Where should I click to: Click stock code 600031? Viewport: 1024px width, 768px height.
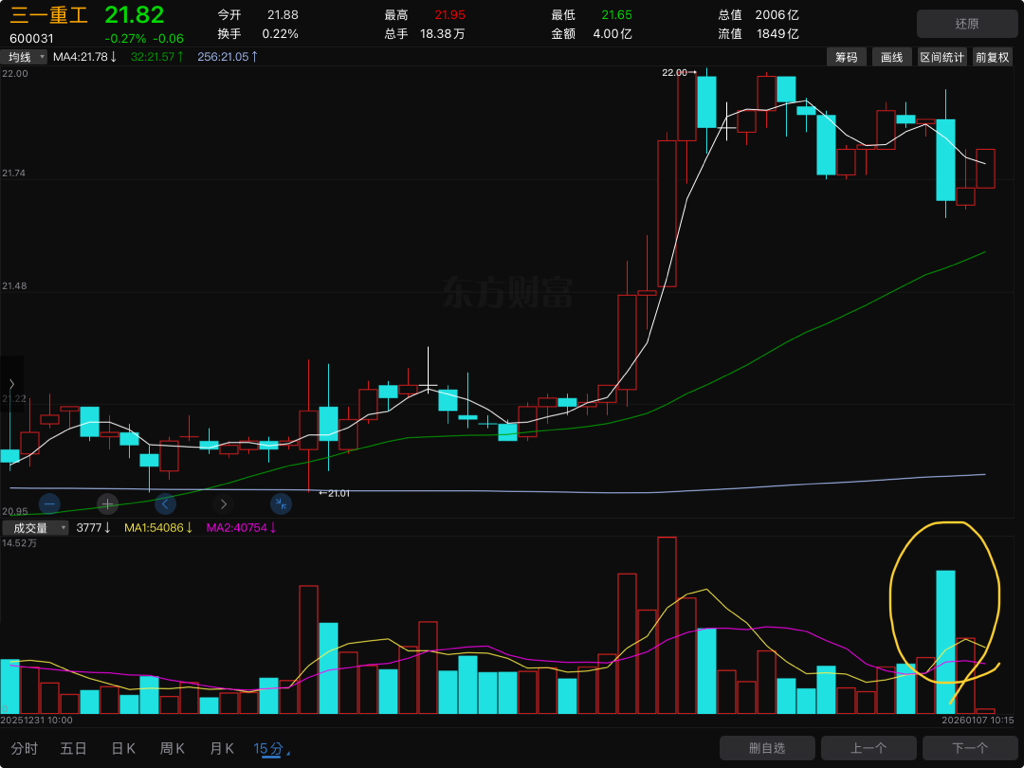31,39
